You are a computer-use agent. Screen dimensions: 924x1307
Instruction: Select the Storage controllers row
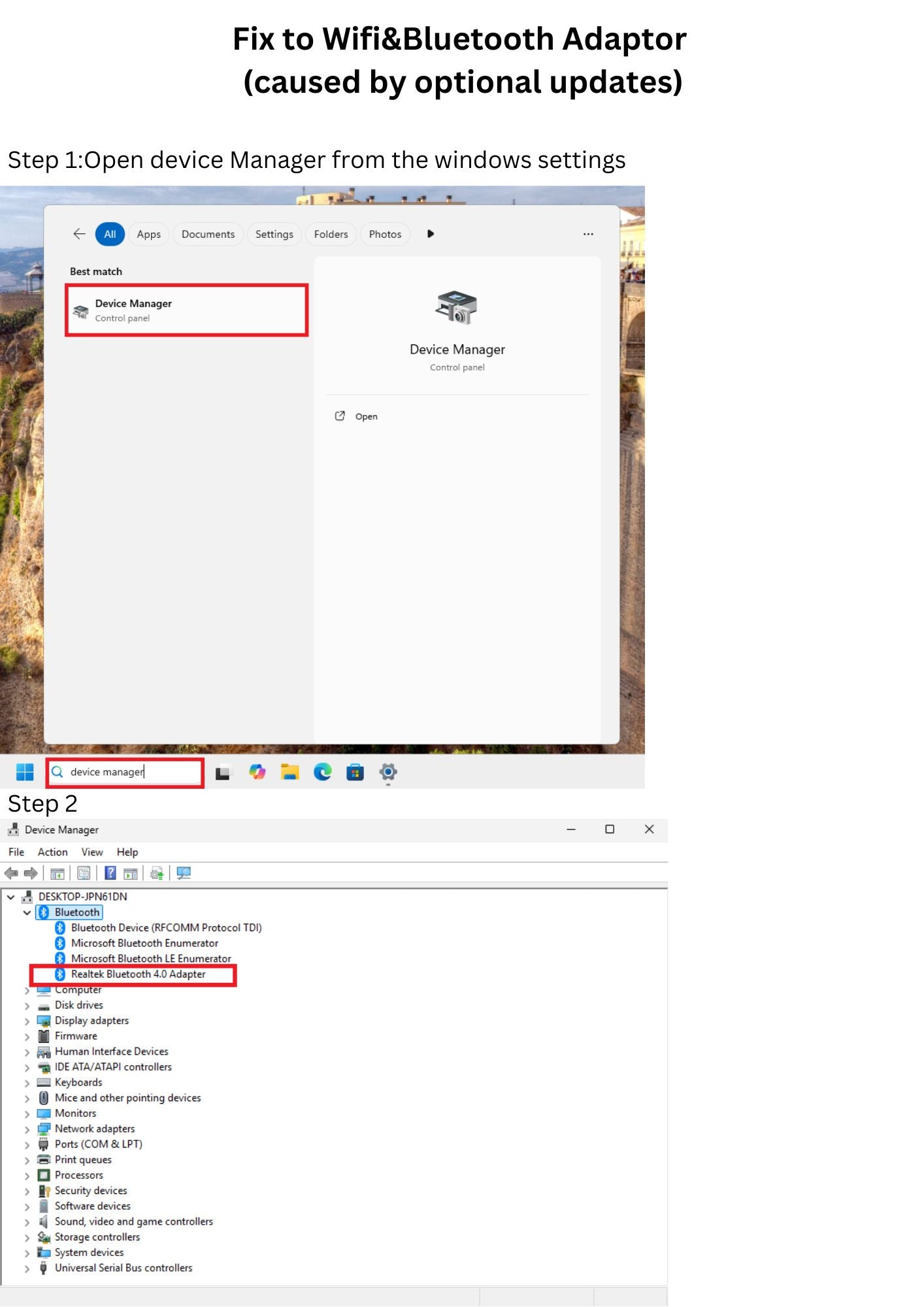tap(97, 1237)
